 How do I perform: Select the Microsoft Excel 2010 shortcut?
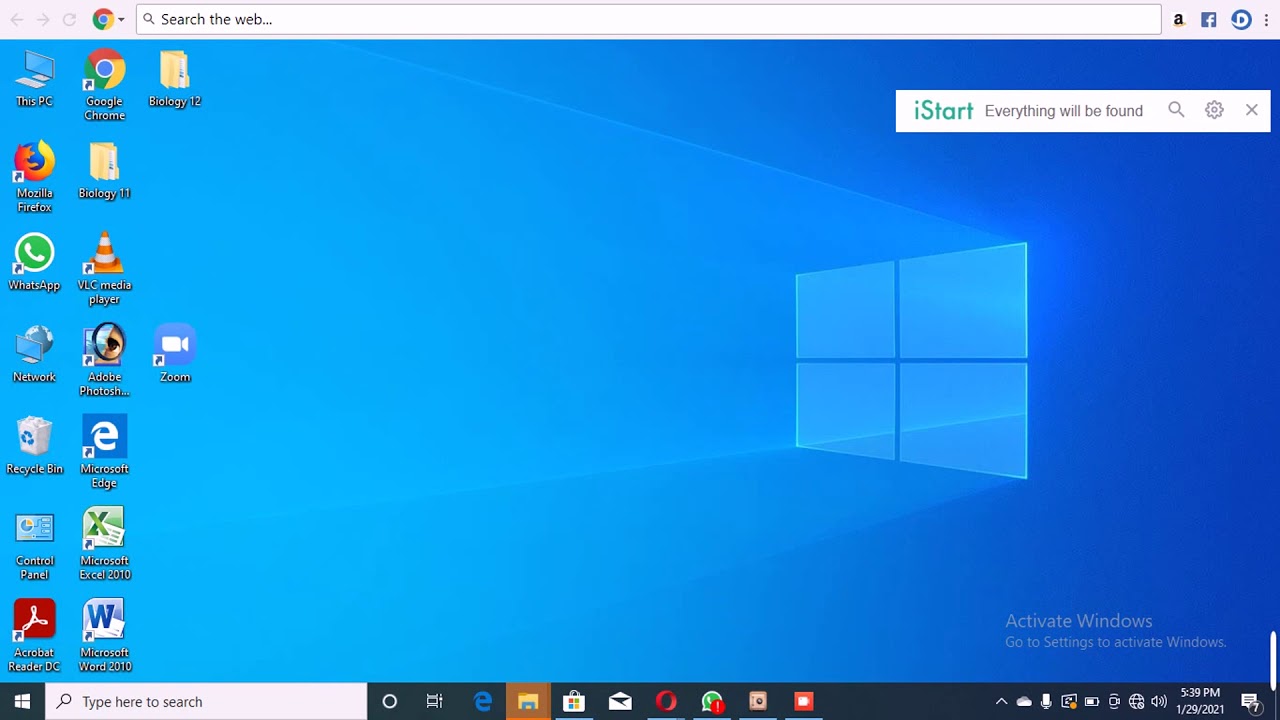[104, 545]
